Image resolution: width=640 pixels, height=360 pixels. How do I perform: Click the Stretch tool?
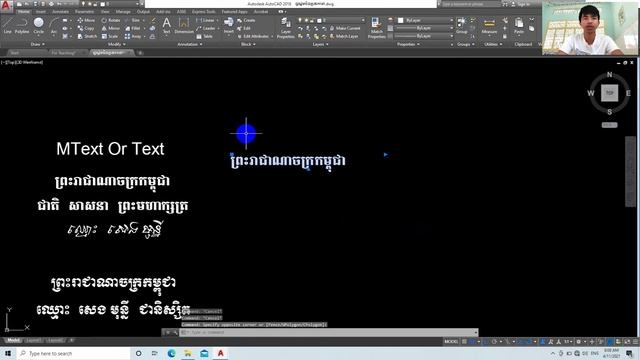coord(87,36)
